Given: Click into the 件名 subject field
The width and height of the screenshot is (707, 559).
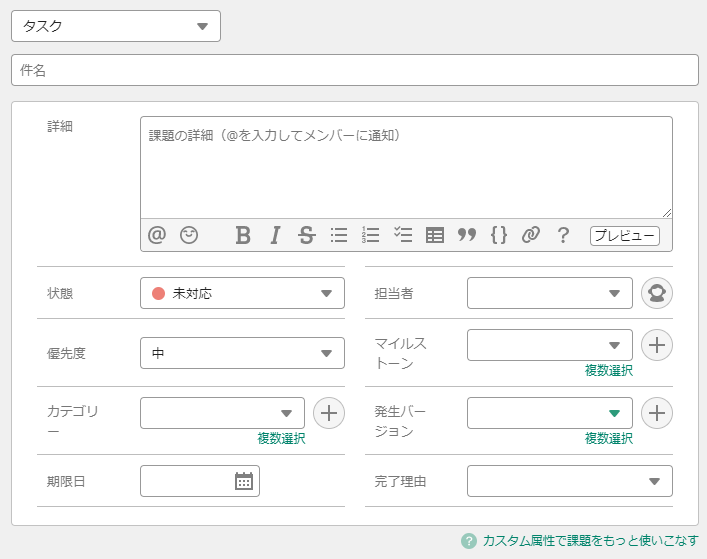Looking at the screenshot, I should [354, 70].
